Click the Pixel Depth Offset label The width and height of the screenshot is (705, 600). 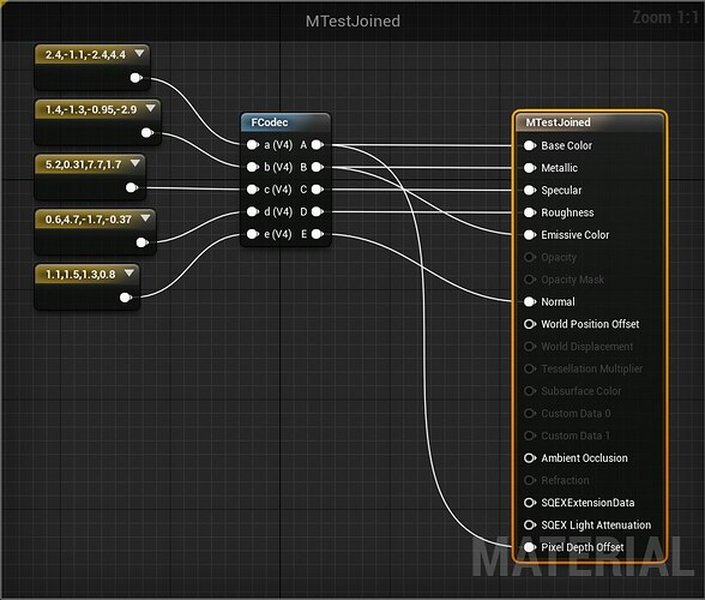point(582,547)
